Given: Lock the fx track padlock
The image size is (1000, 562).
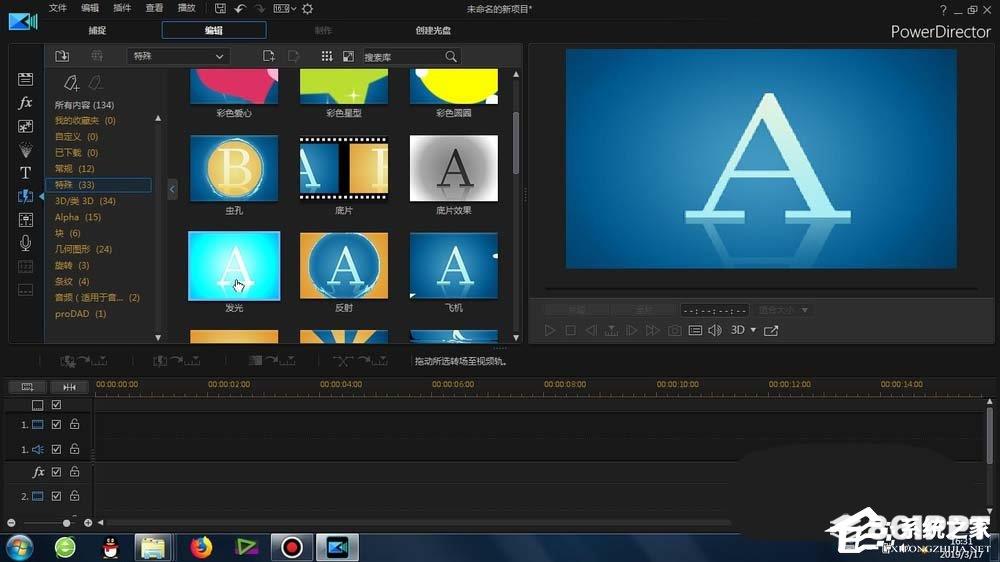Looking at the screenshot, I should (75, 471).
